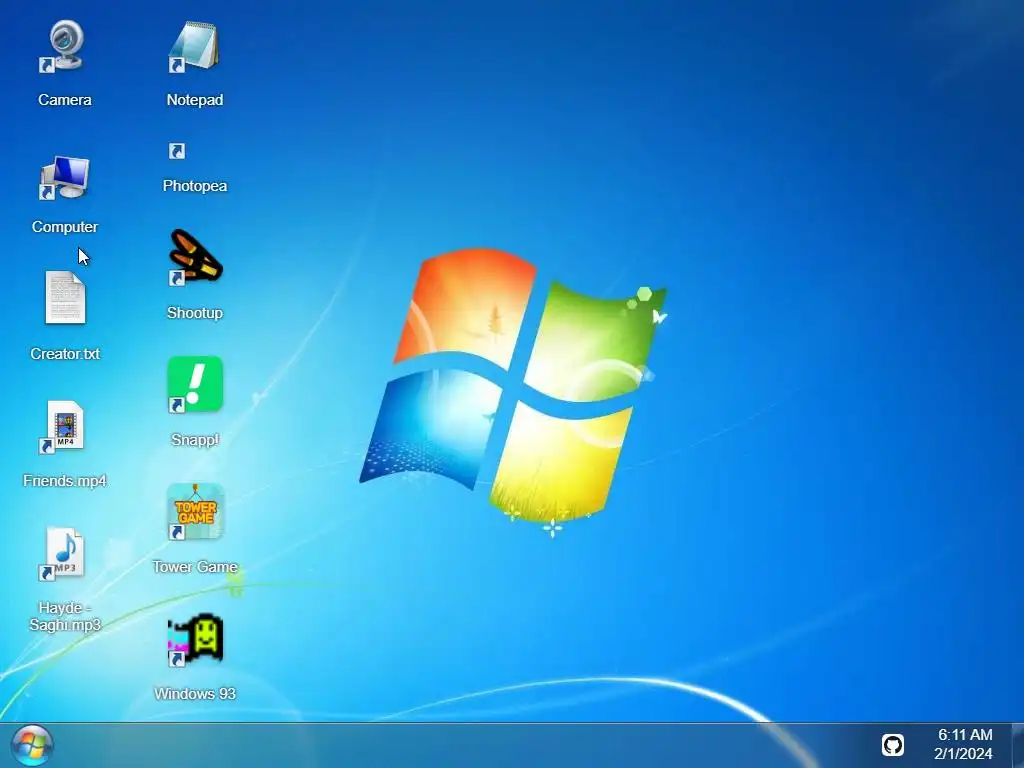The width and height of the screenshot is (1024, 768).
Task: Launch the Tower Game icon
Action: [x=195, y=511]
